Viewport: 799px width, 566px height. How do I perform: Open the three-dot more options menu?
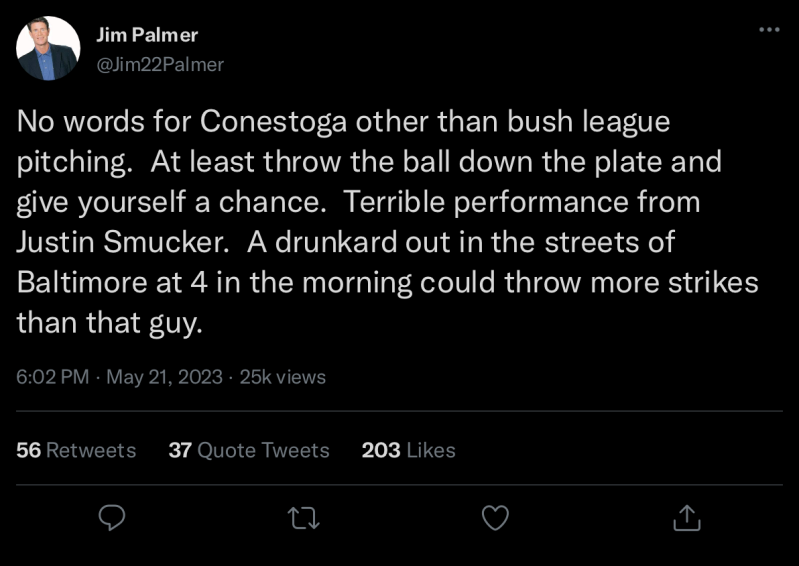tap(769, 30)
